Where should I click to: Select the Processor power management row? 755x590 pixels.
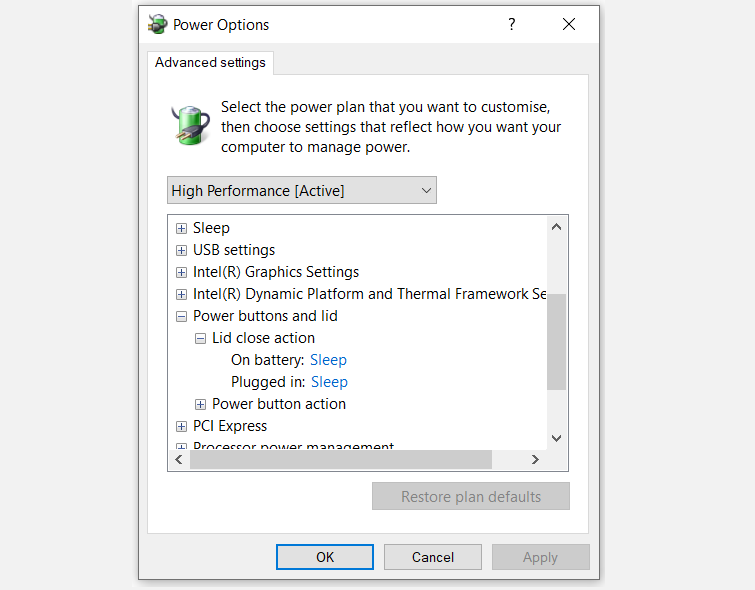[293, 446]
